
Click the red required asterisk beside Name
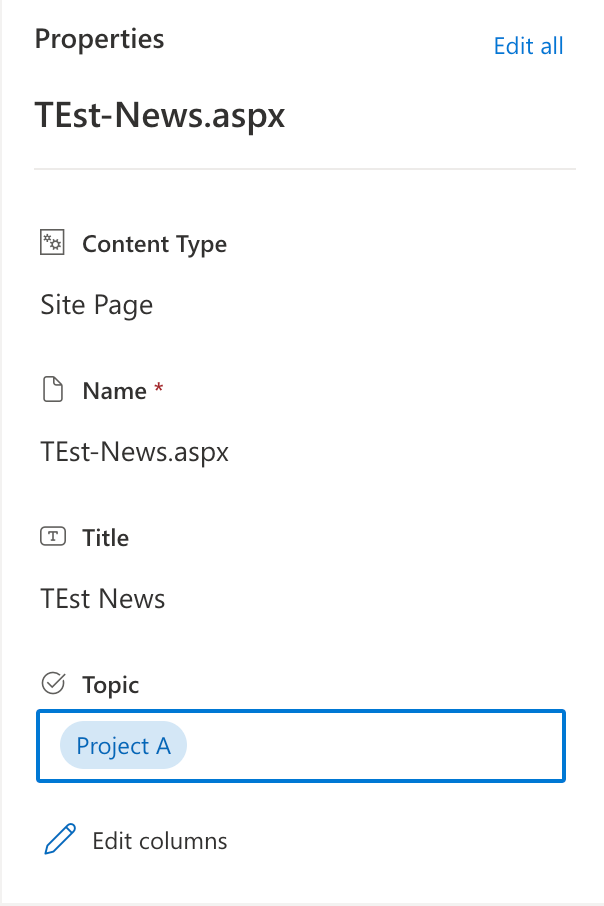pos(158,389)
